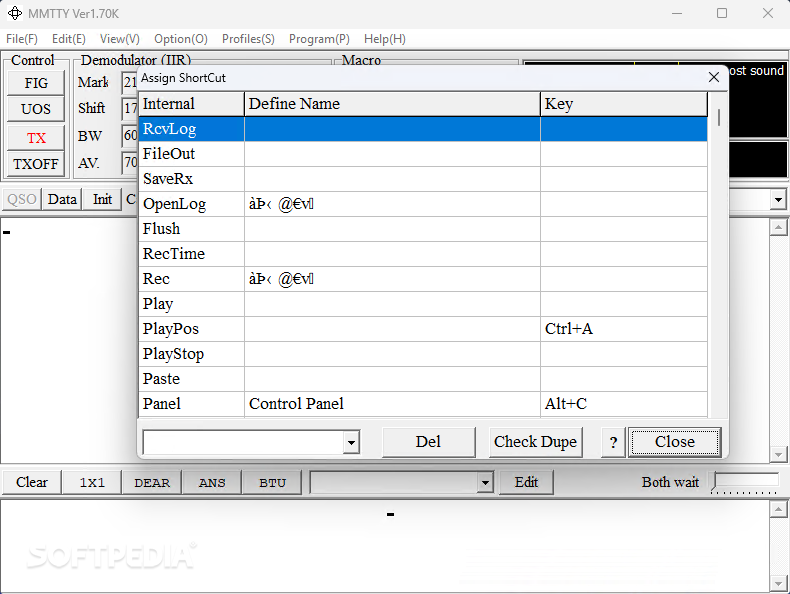The image size is (790, 594).
Task: Click inside the transmit text area
Action: click(x=385, y=546)
